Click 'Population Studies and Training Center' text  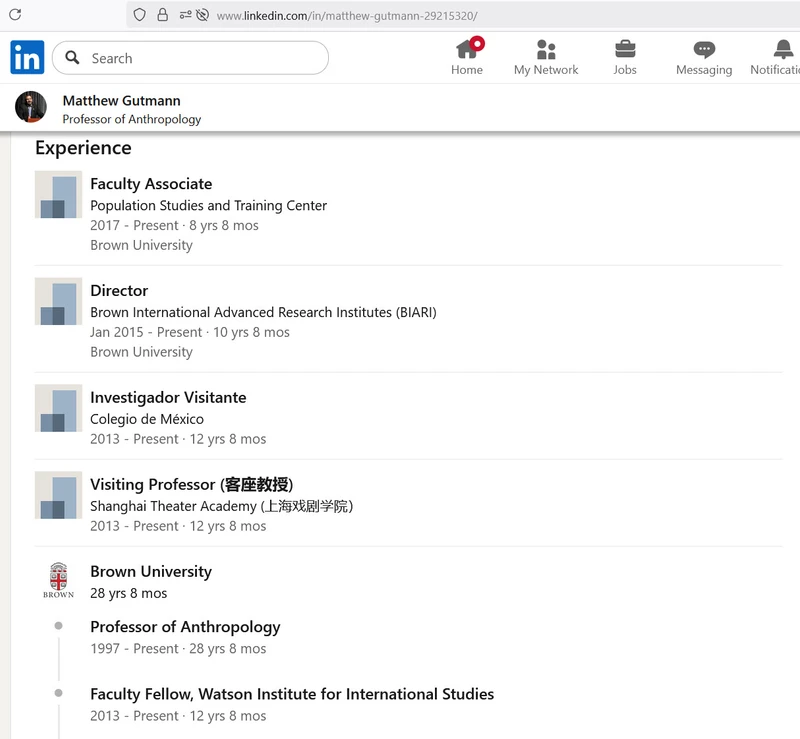[209, 205]
